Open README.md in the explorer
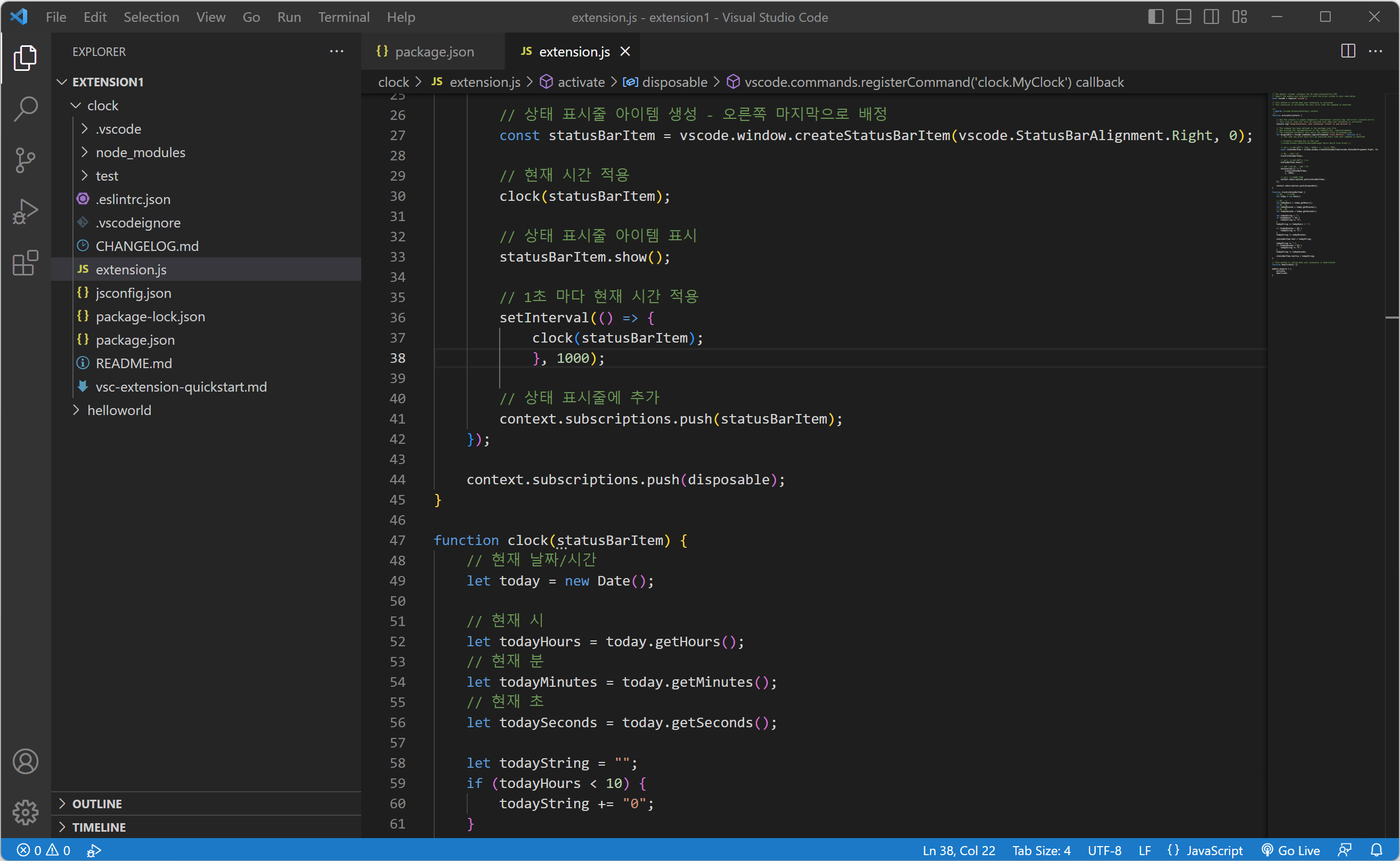Image resolution: width=1400 pixels, height=861 pixels. 133,363
